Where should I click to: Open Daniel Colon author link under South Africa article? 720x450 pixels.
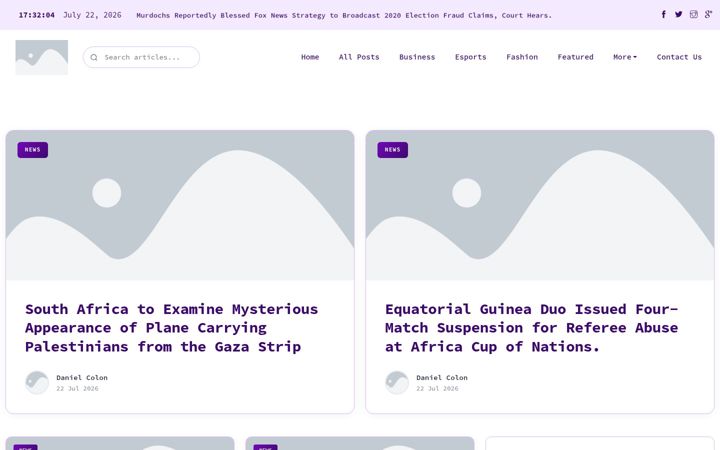82,377
